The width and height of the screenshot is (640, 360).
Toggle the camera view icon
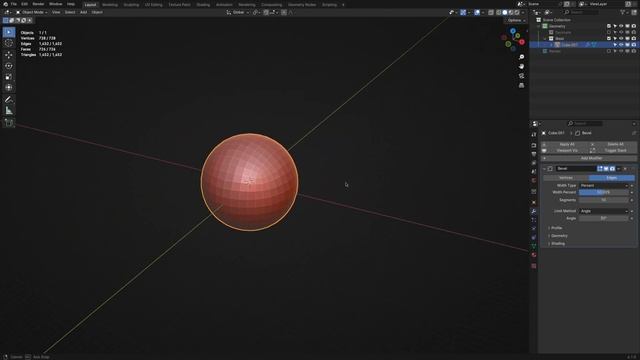tap(521, 76)
